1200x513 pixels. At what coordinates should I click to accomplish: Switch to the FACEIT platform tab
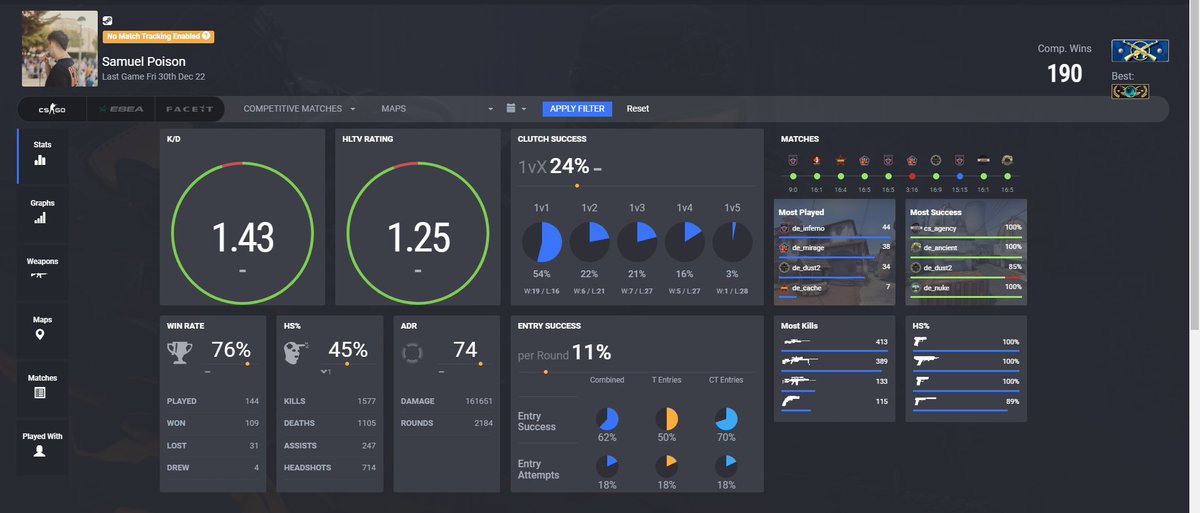188,108
